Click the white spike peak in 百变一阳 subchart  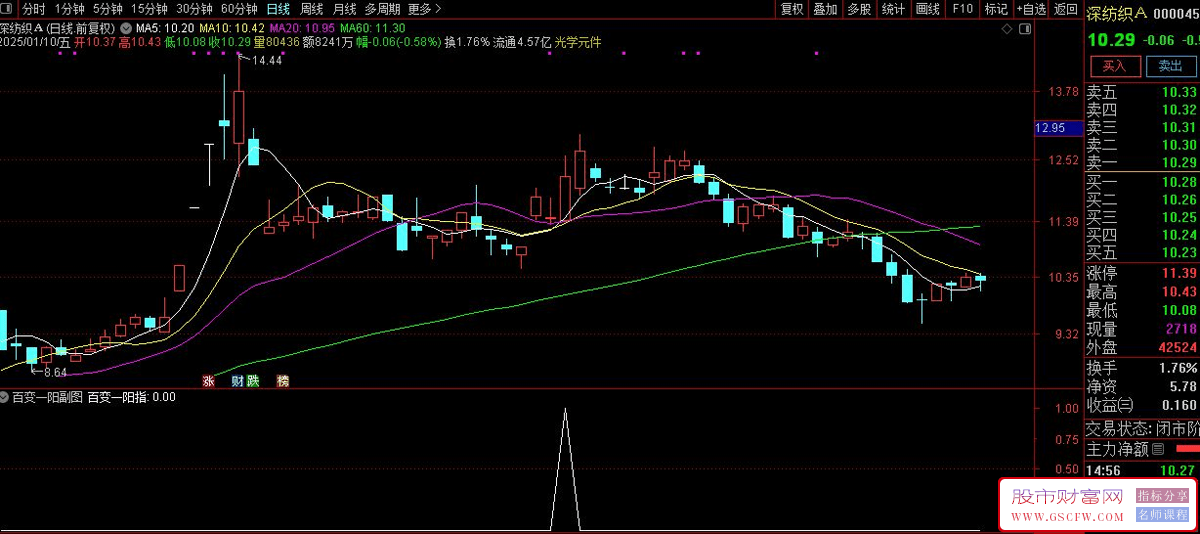pyautogui.click(x=566, y=410)
